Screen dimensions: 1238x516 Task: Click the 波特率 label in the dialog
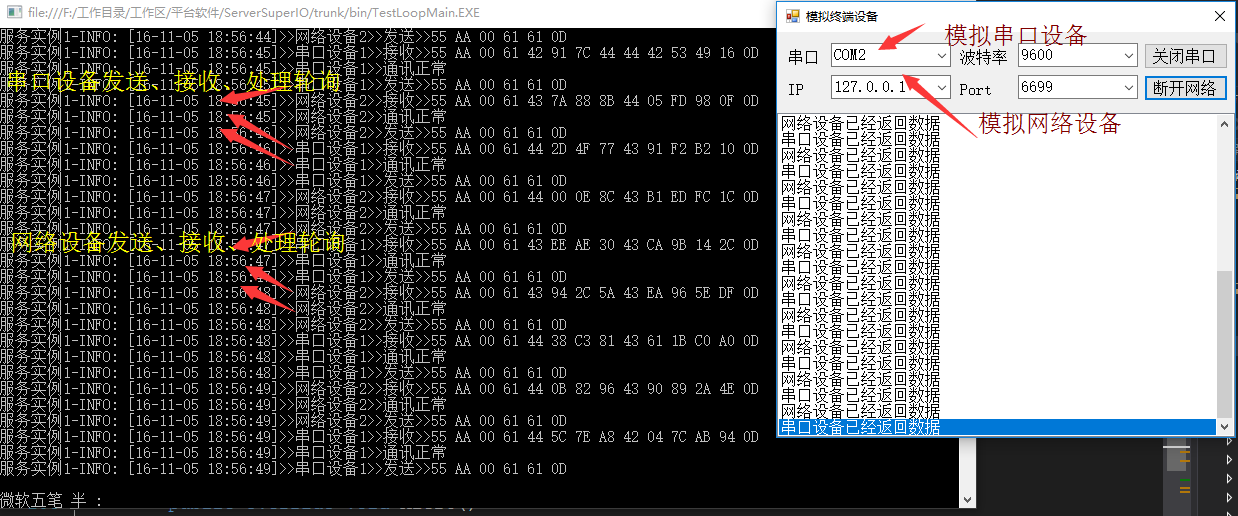(x=983, y=57)
